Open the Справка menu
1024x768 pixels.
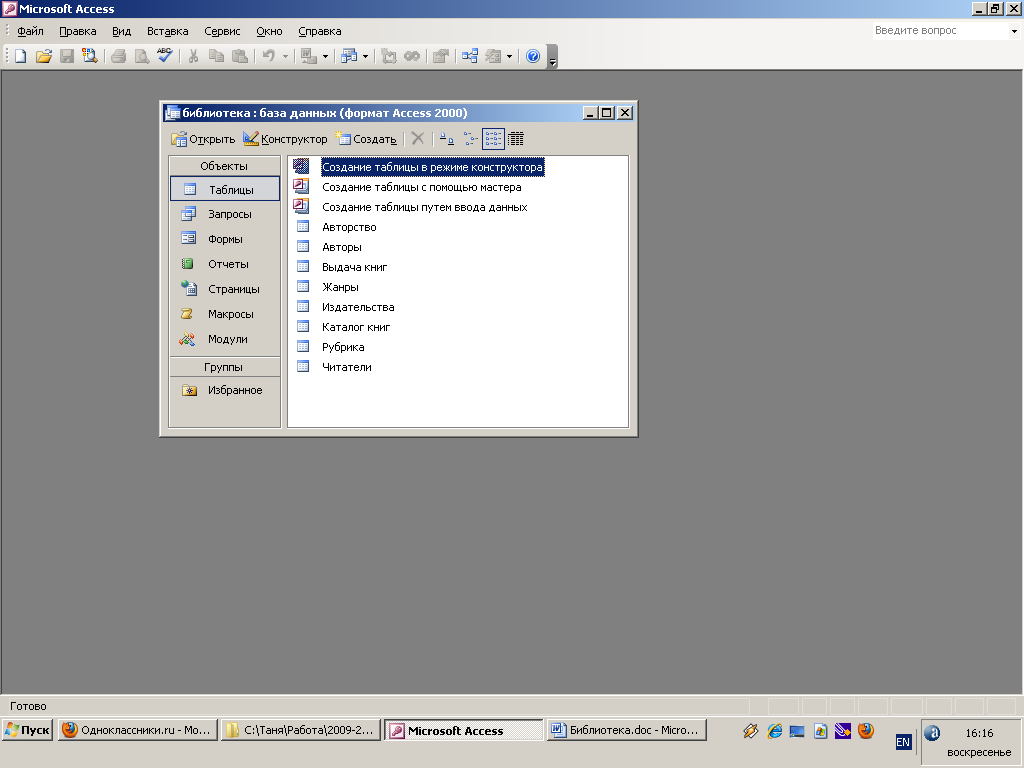coord(319,31)
